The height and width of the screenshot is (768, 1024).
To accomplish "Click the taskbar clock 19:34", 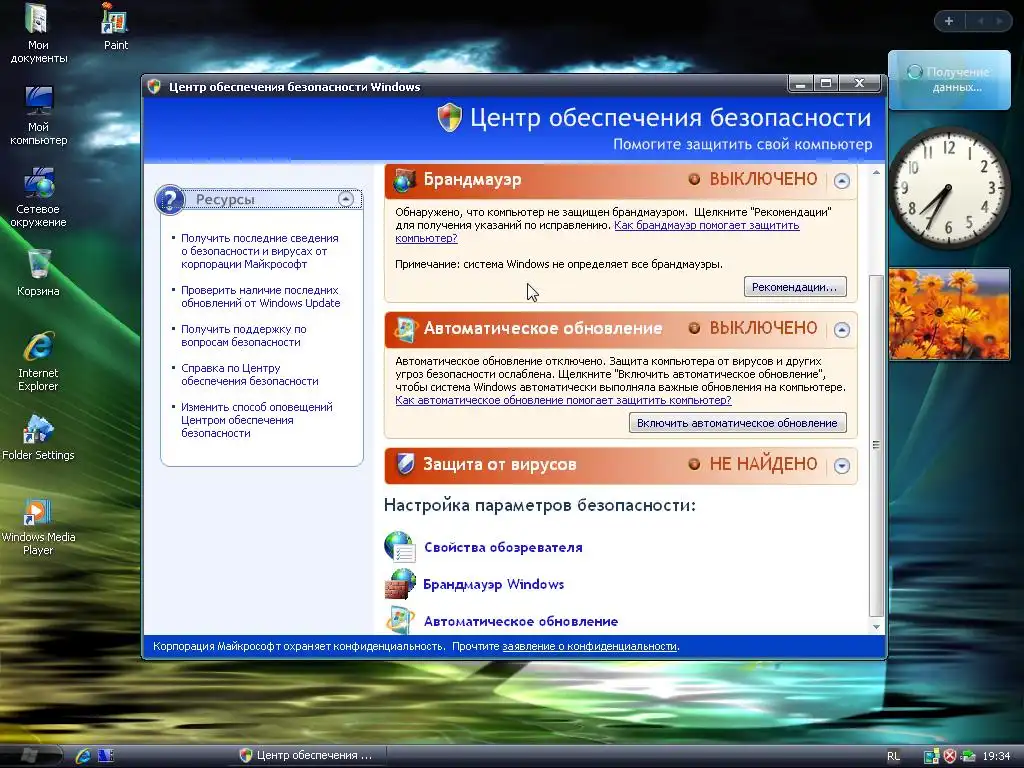I will tap(996, 756).
